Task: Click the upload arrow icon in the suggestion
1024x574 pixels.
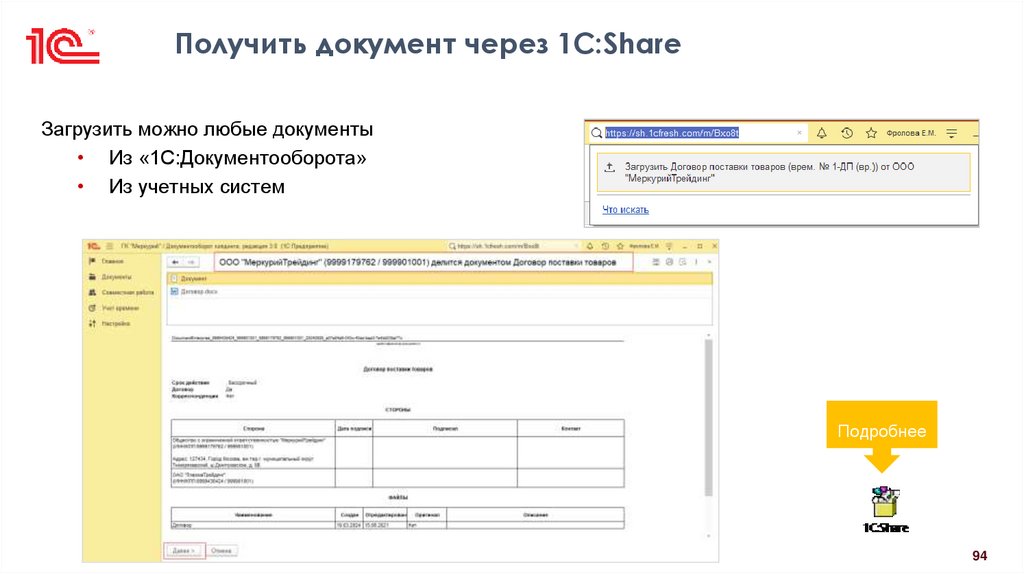Action: click(609, 167)
